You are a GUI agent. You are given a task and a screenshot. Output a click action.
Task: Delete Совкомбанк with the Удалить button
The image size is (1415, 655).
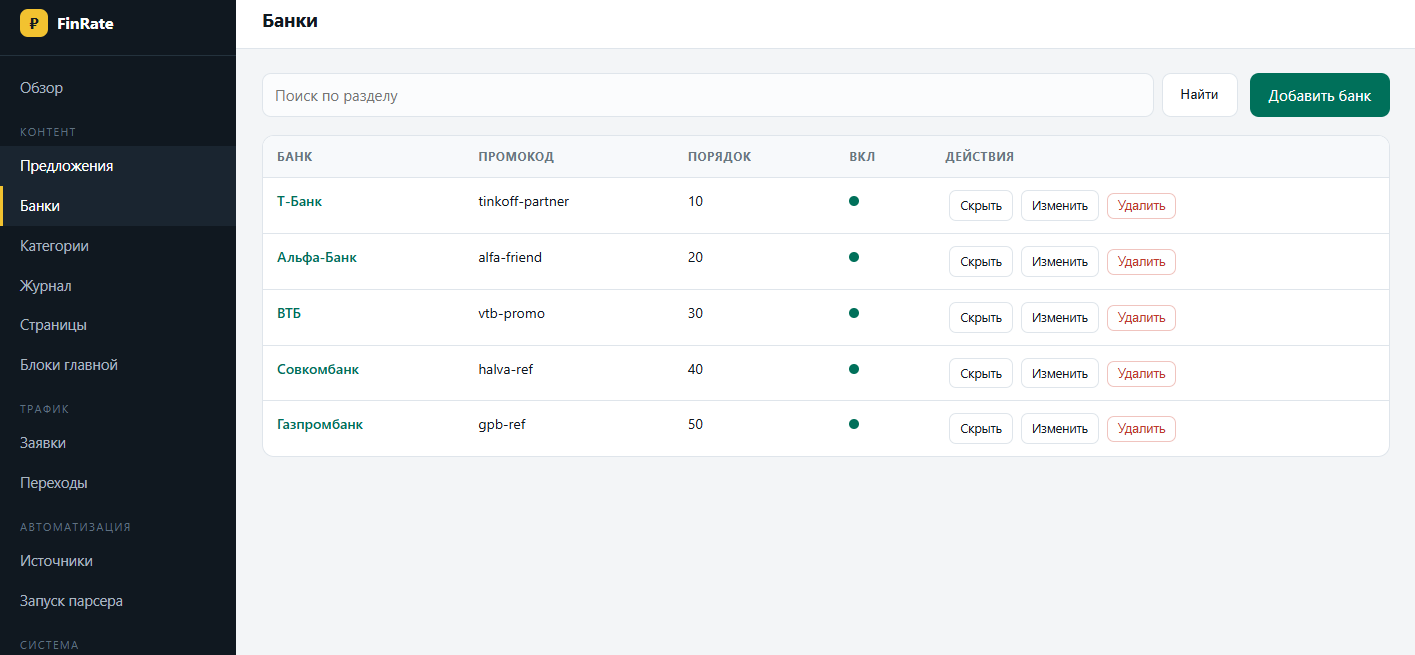tap(1141, 373)
